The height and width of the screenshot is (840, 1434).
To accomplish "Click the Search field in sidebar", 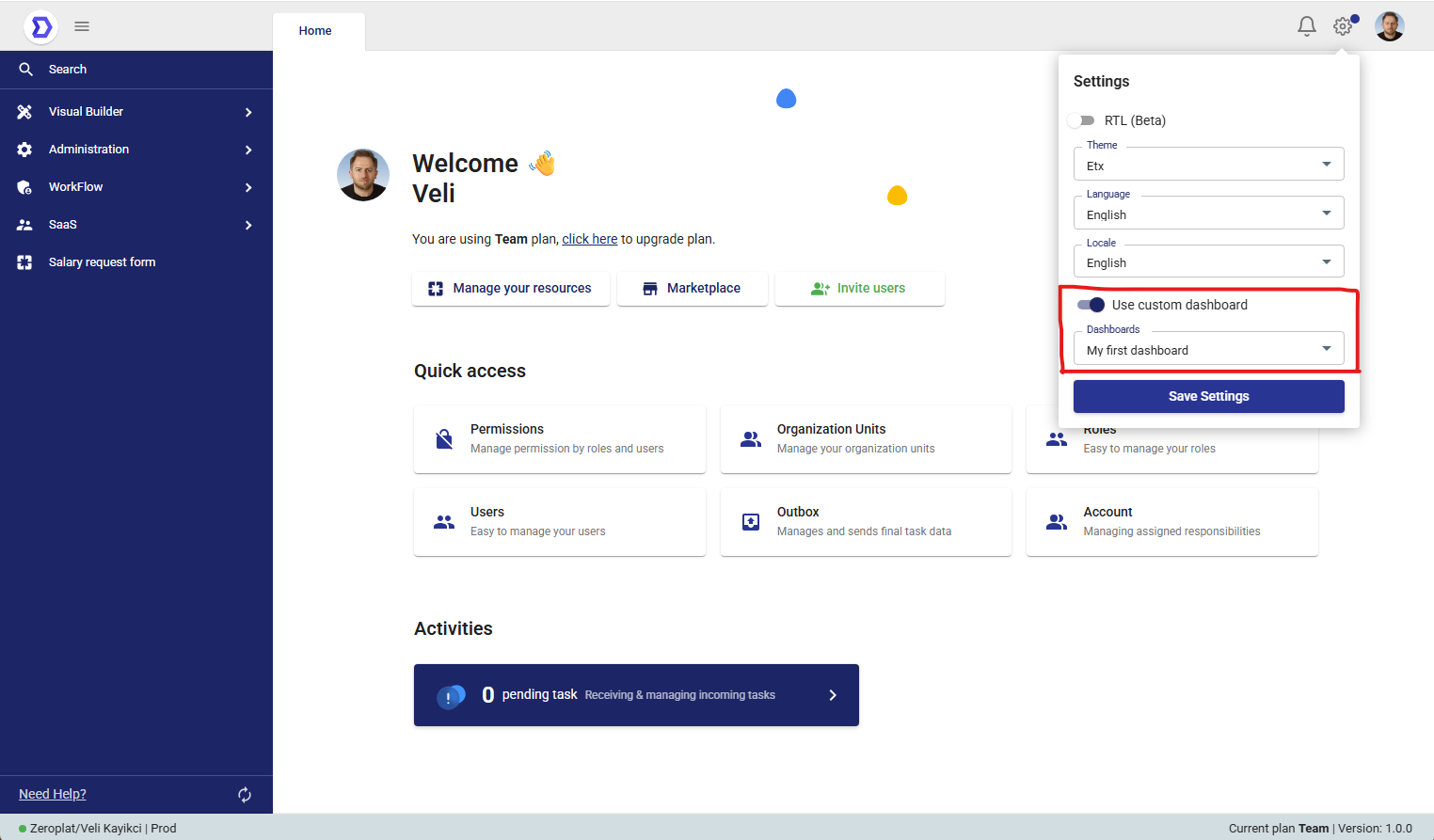I will [135, 70].
